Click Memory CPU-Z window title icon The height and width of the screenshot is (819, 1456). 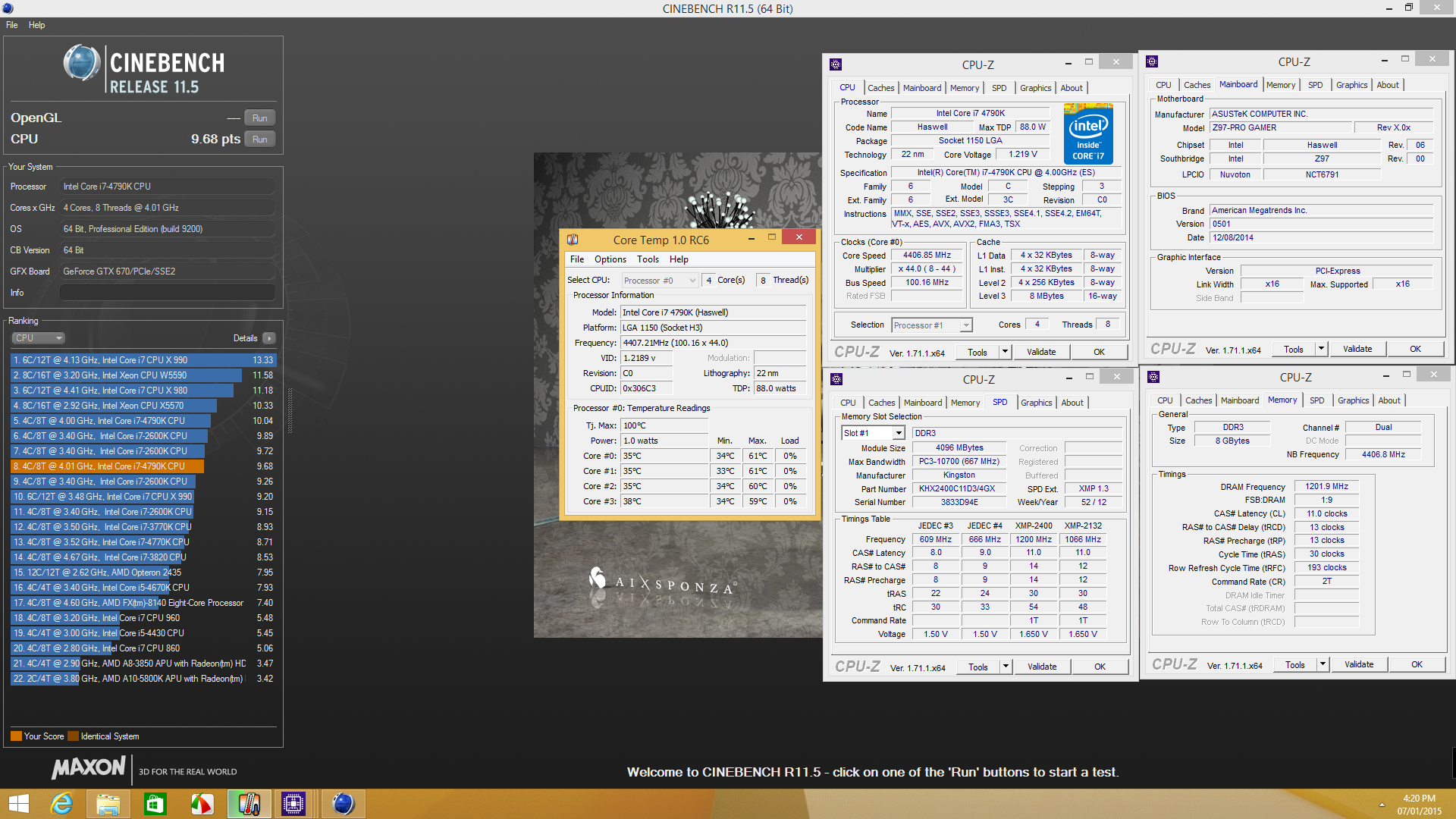click(1153, 377)
